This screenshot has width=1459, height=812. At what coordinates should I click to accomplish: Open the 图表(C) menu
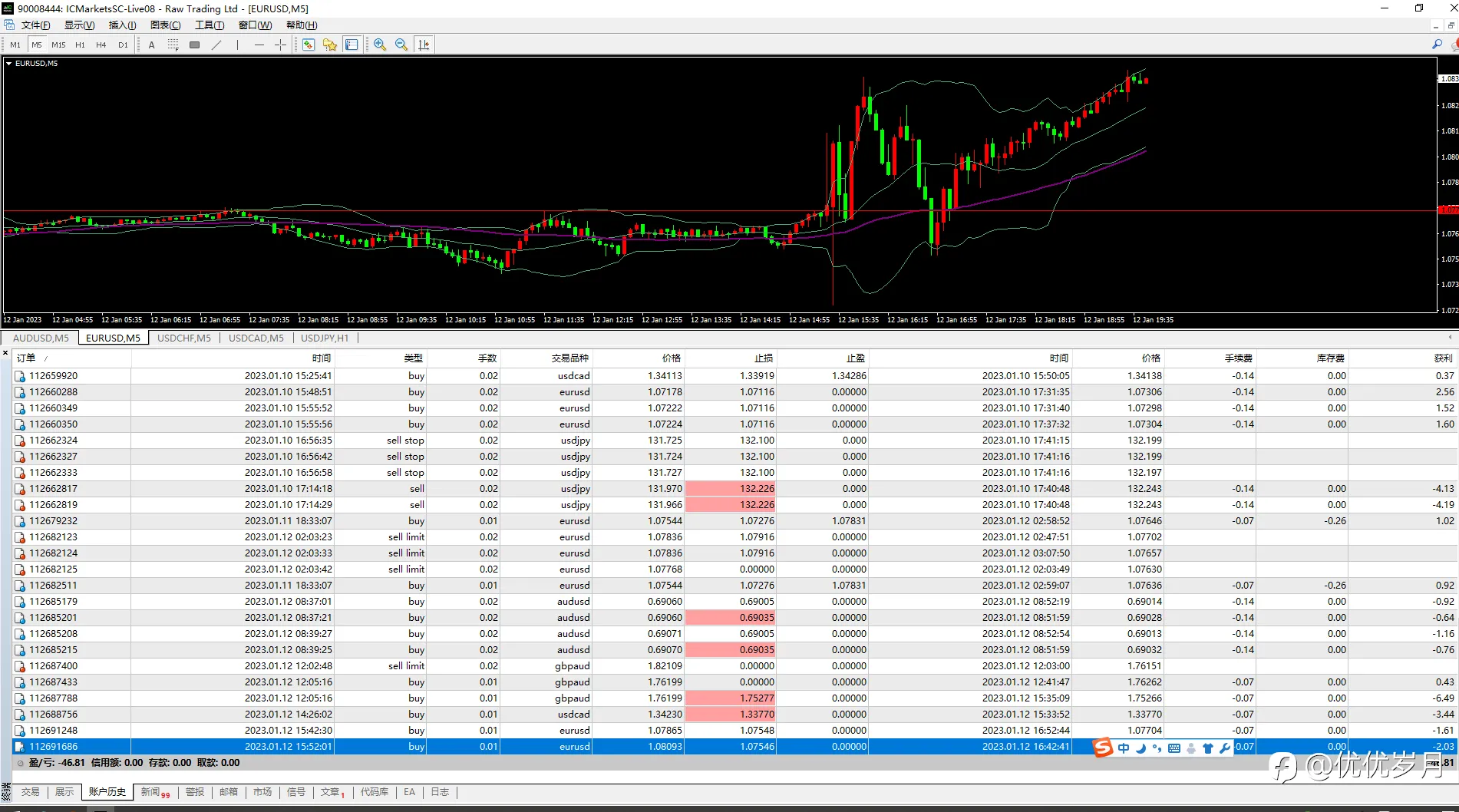166,25
